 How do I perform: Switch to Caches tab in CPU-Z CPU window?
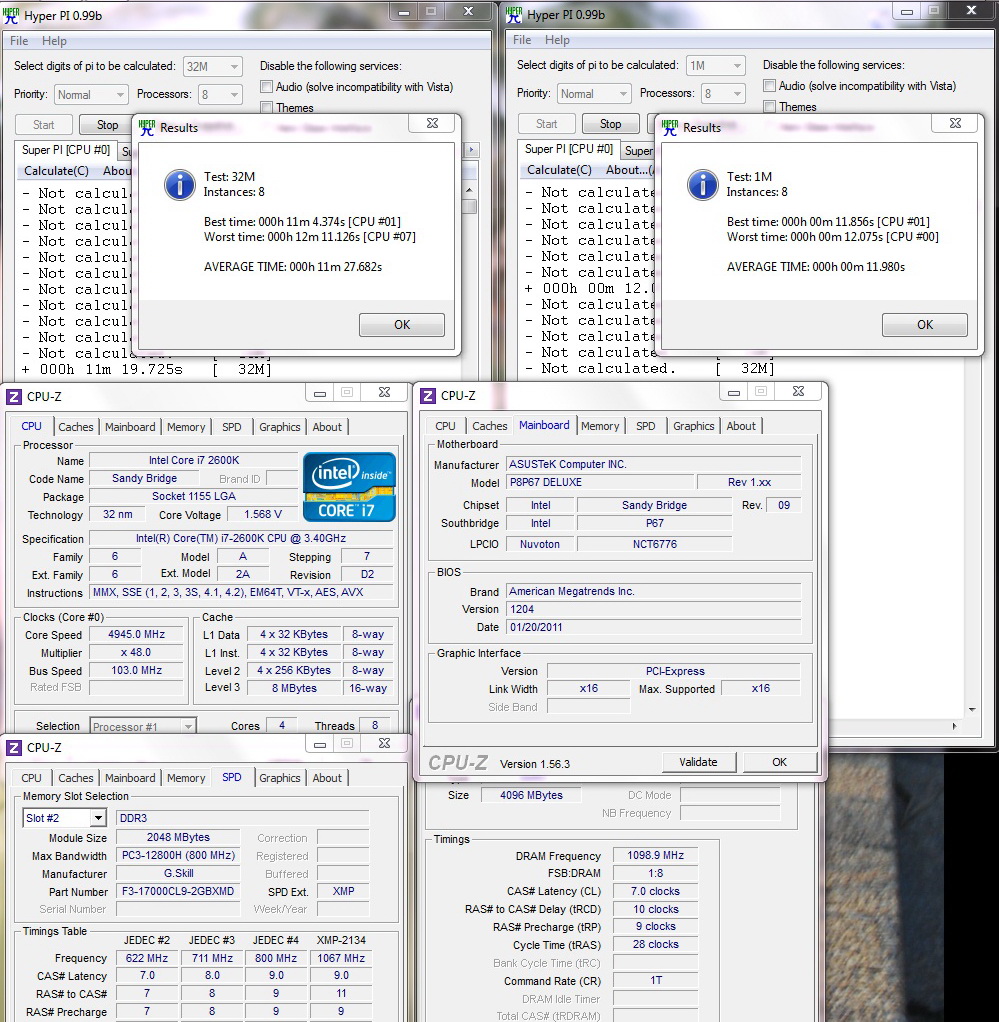coord(76,427)
